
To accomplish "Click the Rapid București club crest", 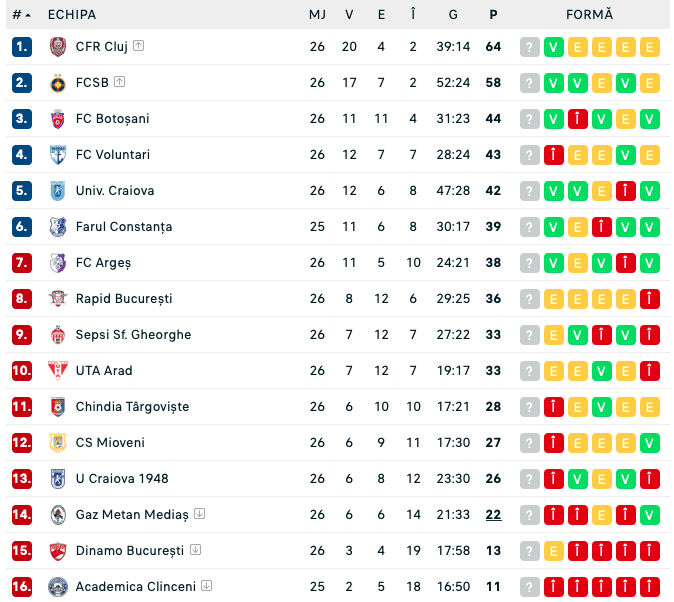I will (x=57, y=299).
